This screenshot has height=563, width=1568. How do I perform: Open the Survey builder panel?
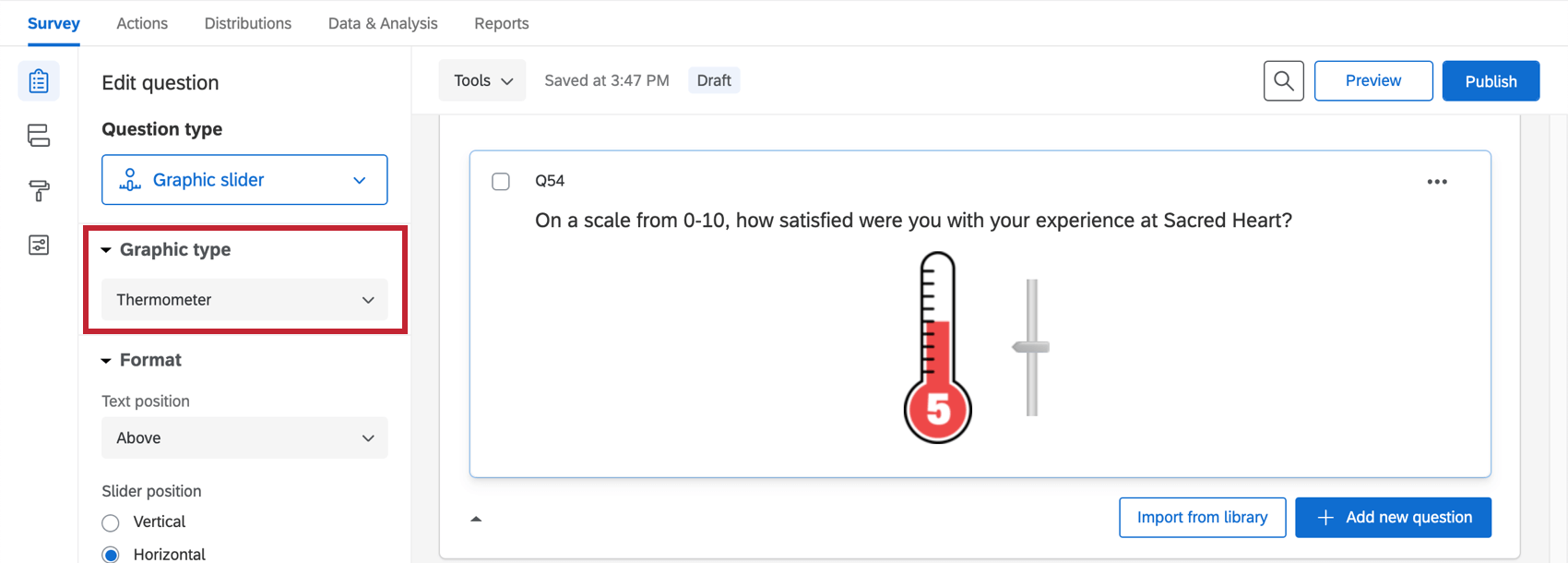click(x=39, y=80)
